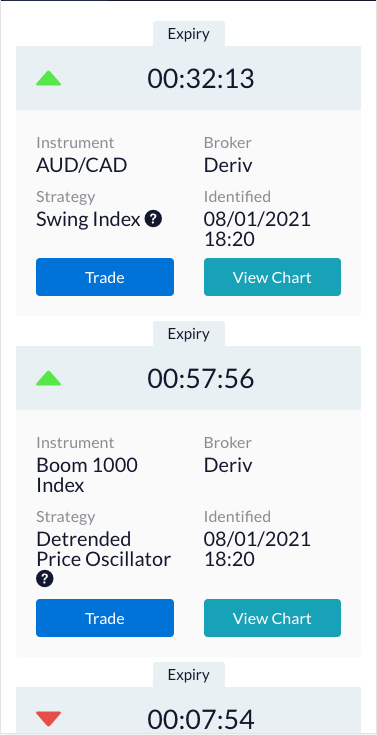Click the 00:07:54 expiry countdown
This screenshot has width=377, height=735.
(x=201, y=719)
